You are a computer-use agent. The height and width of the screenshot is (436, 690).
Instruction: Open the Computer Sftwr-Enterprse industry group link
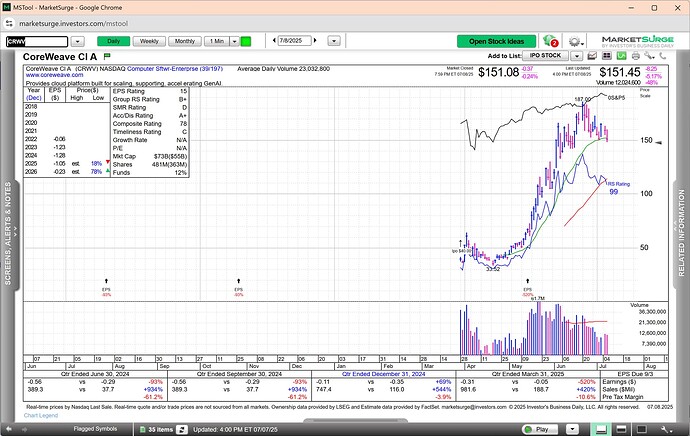pos(175,69)
